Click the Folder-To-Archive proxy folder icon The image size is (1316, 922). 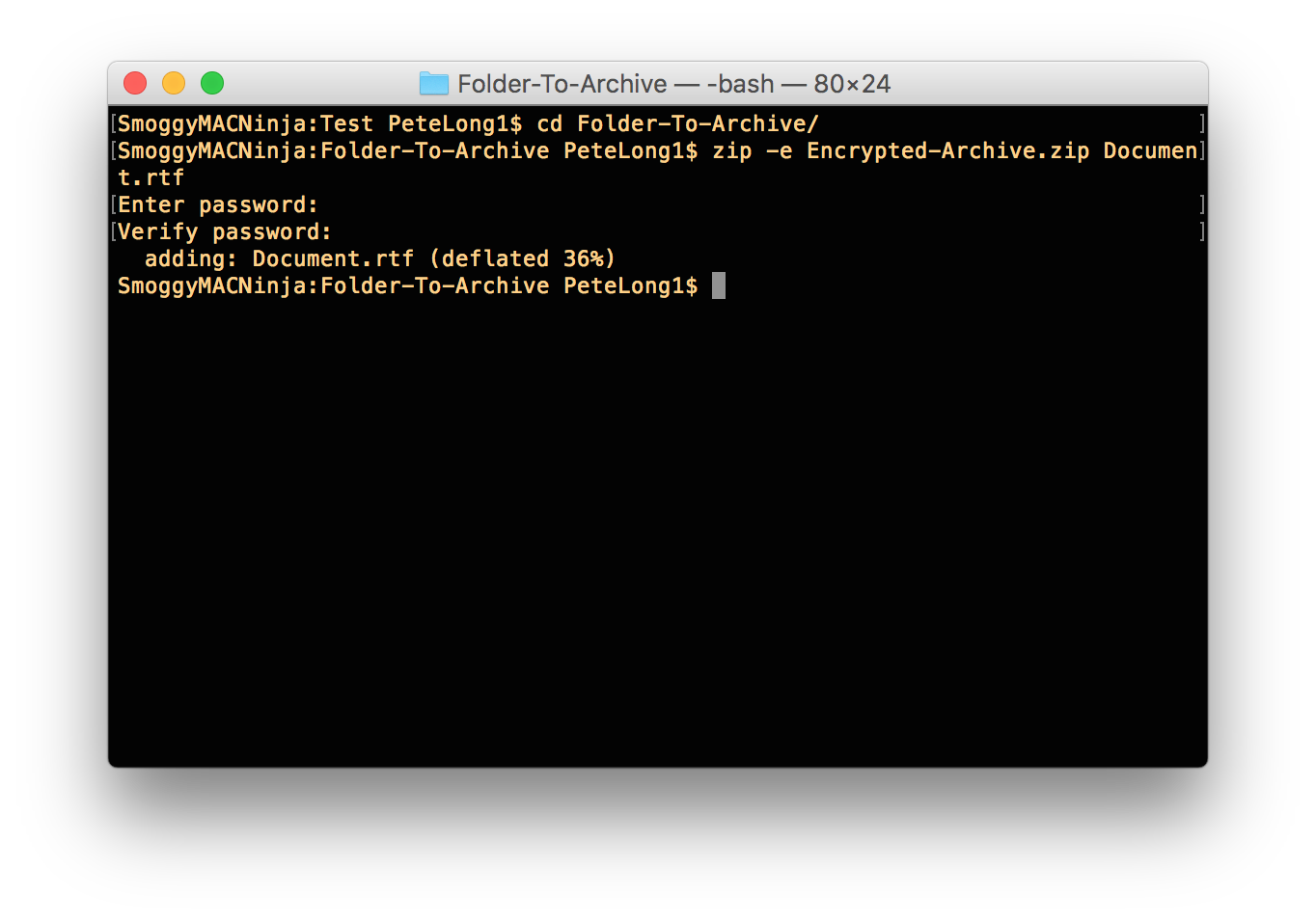pyautogui.click(x=434, y=84)
